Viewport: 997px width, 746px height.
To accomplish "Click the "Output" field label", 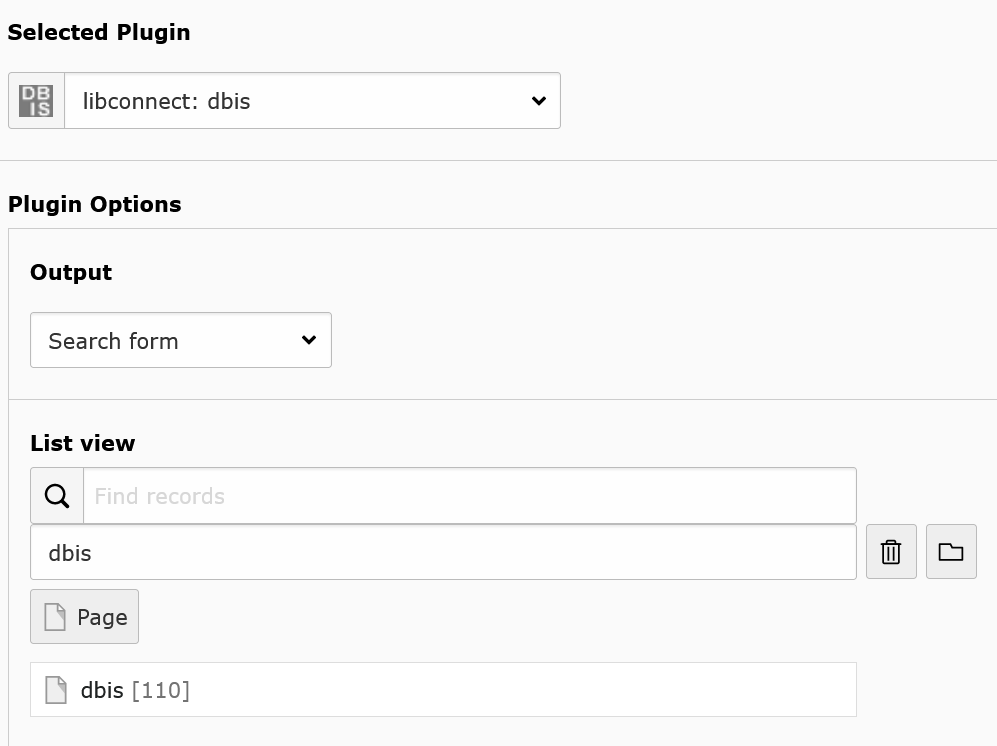I will [71, 272].
